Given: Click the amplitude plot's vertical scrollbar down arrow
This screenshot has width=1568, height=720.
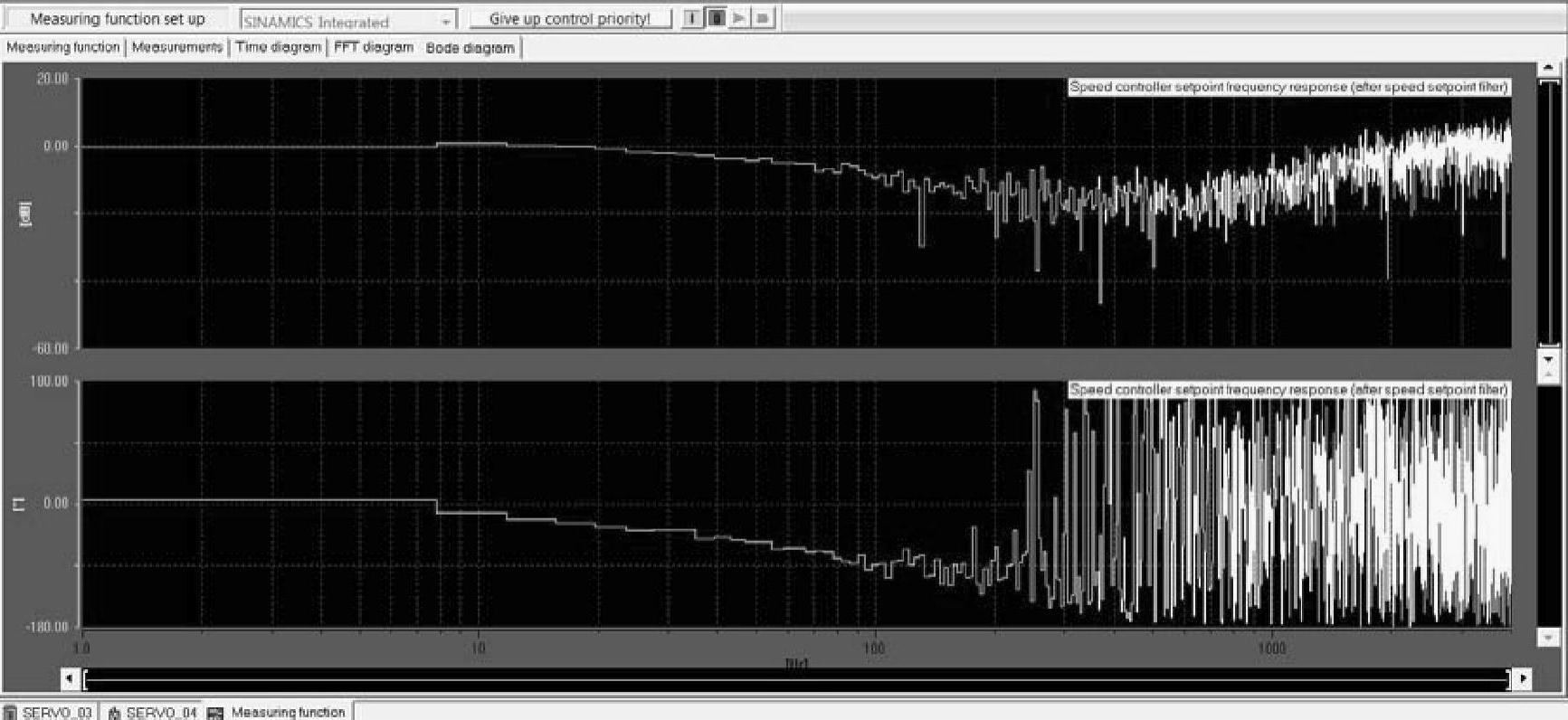Looking at the screenshot, I should coord(1548,359).
